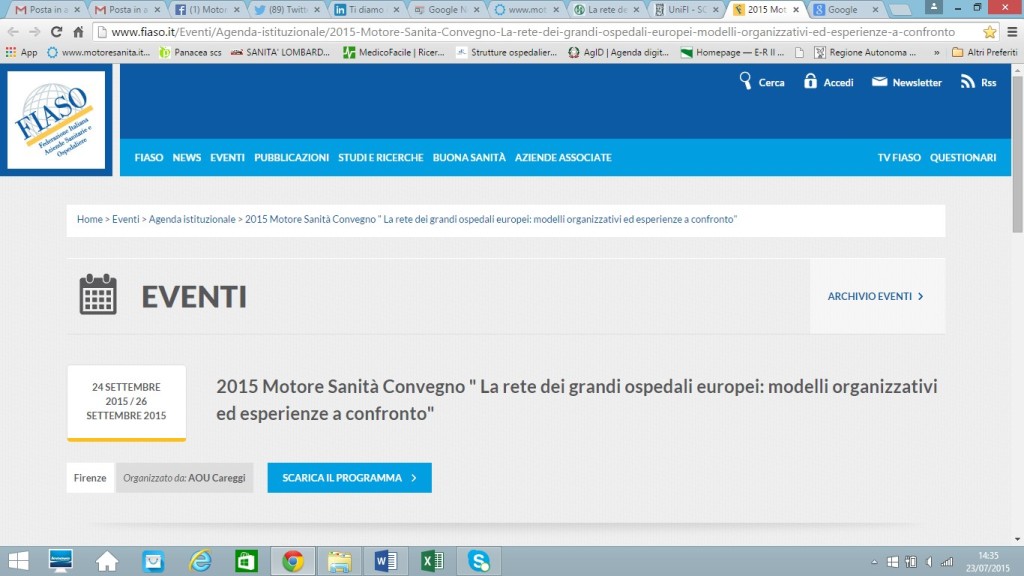
Task: Click the Windows Start button
Action: pos(18,561)
